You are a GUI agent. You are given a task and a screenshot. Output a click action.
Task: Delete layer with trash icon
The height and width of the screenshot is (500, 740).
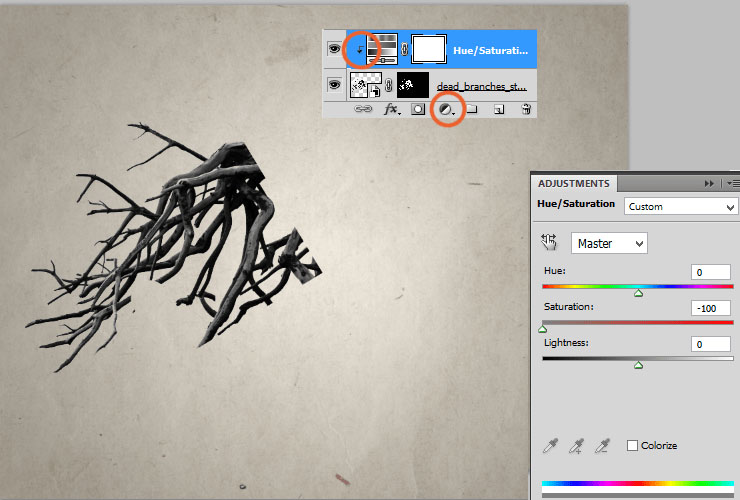(x=526, y=110)
